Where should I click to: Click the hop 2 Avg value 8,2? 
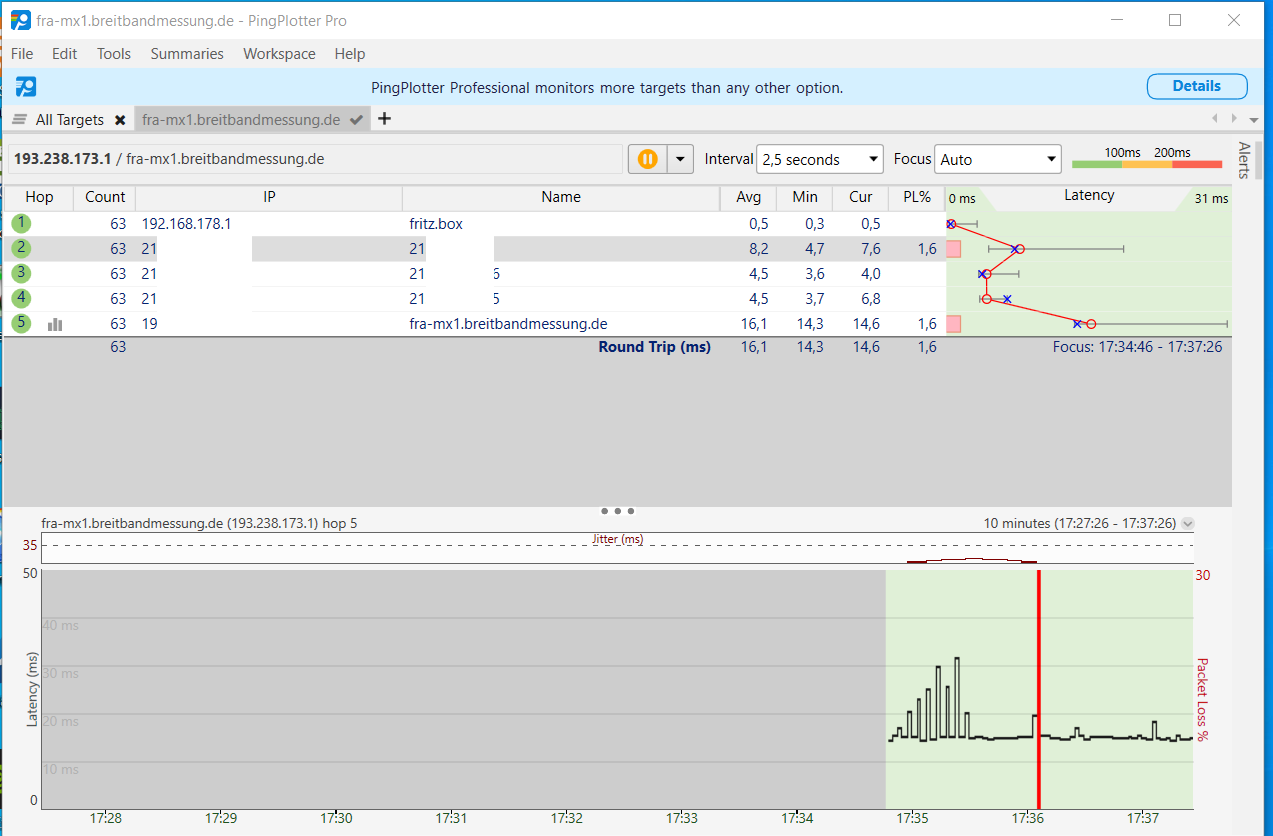click(759, 249)
